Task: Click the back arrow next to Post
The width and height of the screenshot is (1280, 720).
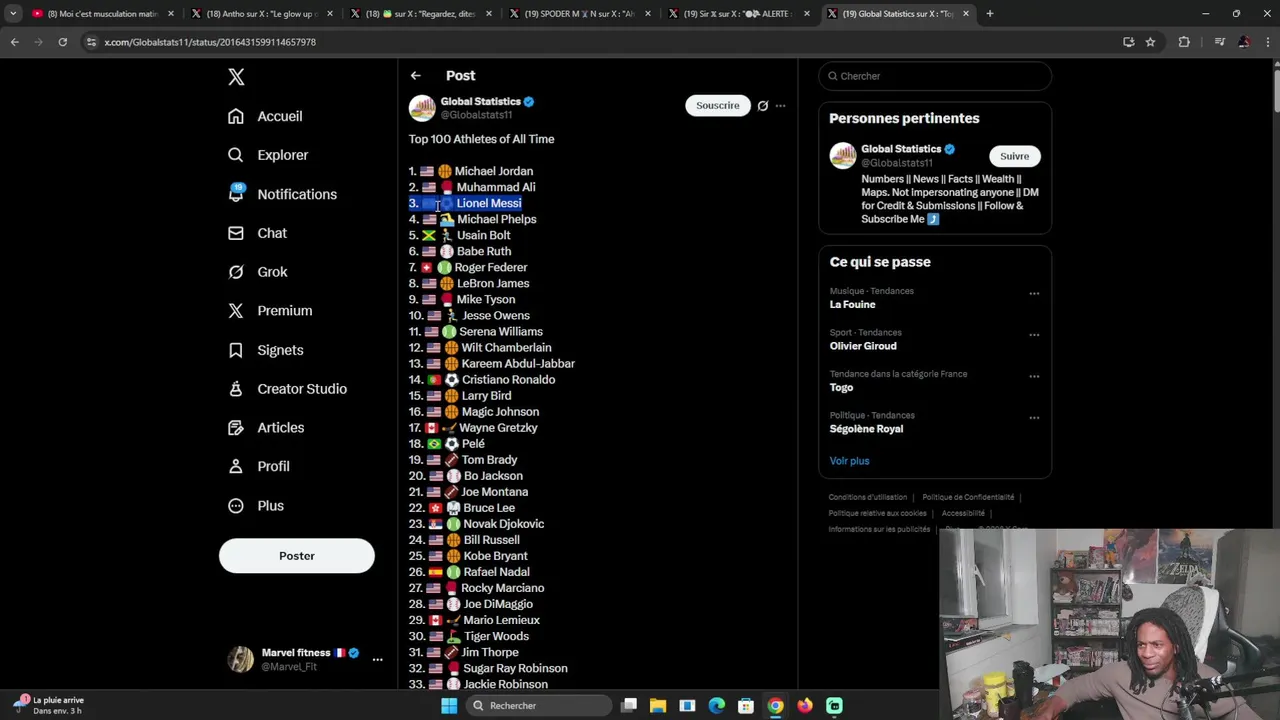Action: pos(416,76)
